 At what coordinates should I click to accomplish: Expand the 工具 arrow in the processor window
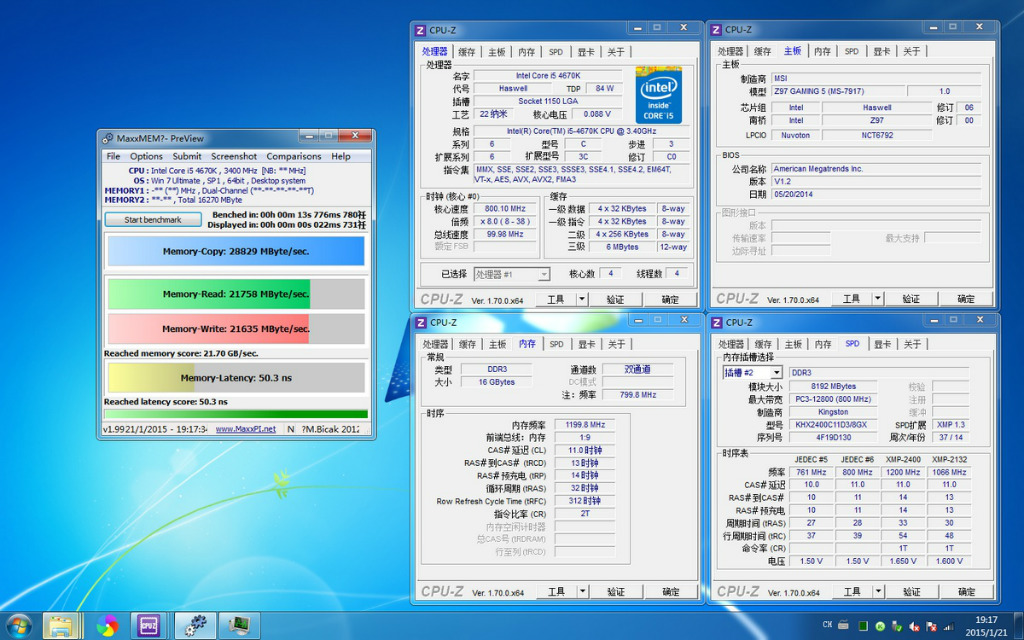click(581, 299)
